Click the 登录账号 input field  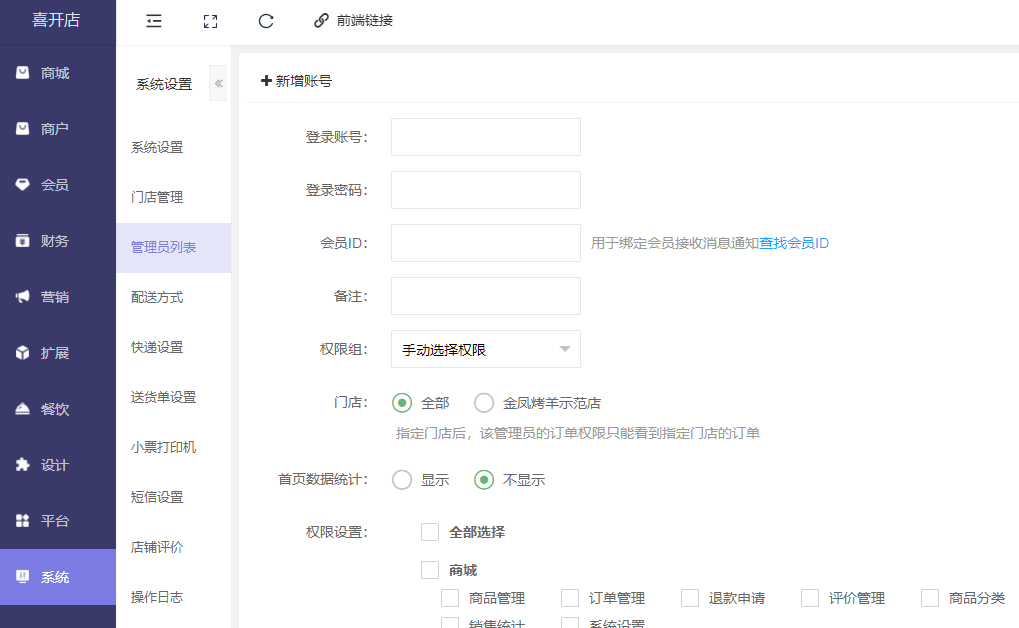[485, 137]
